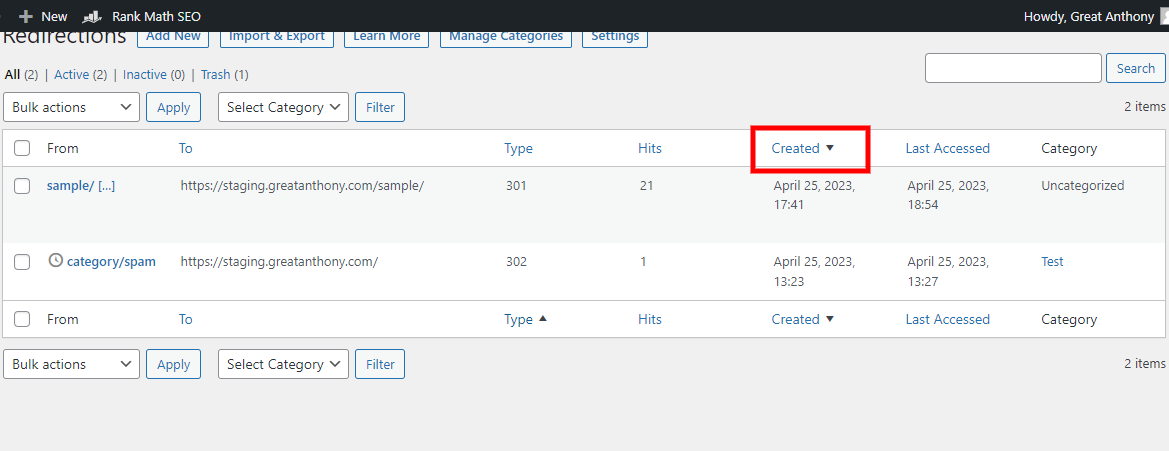1169x451 pixels.
Task: Expand the bottom Select Category dropdown
Action: [x=283, y=364]
